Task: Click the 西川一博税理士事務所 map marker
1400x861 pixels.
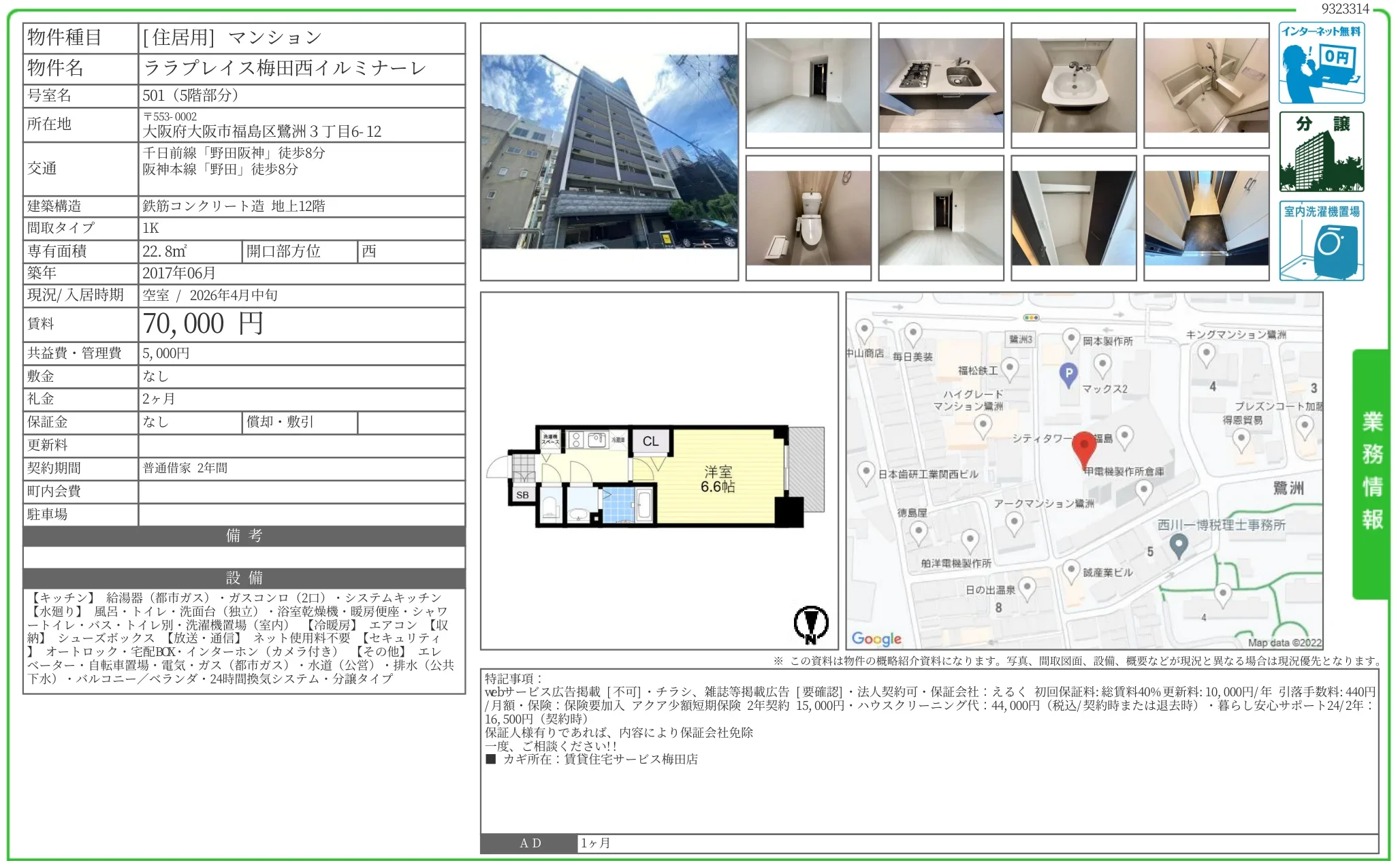Action: tap(1179, 544)
